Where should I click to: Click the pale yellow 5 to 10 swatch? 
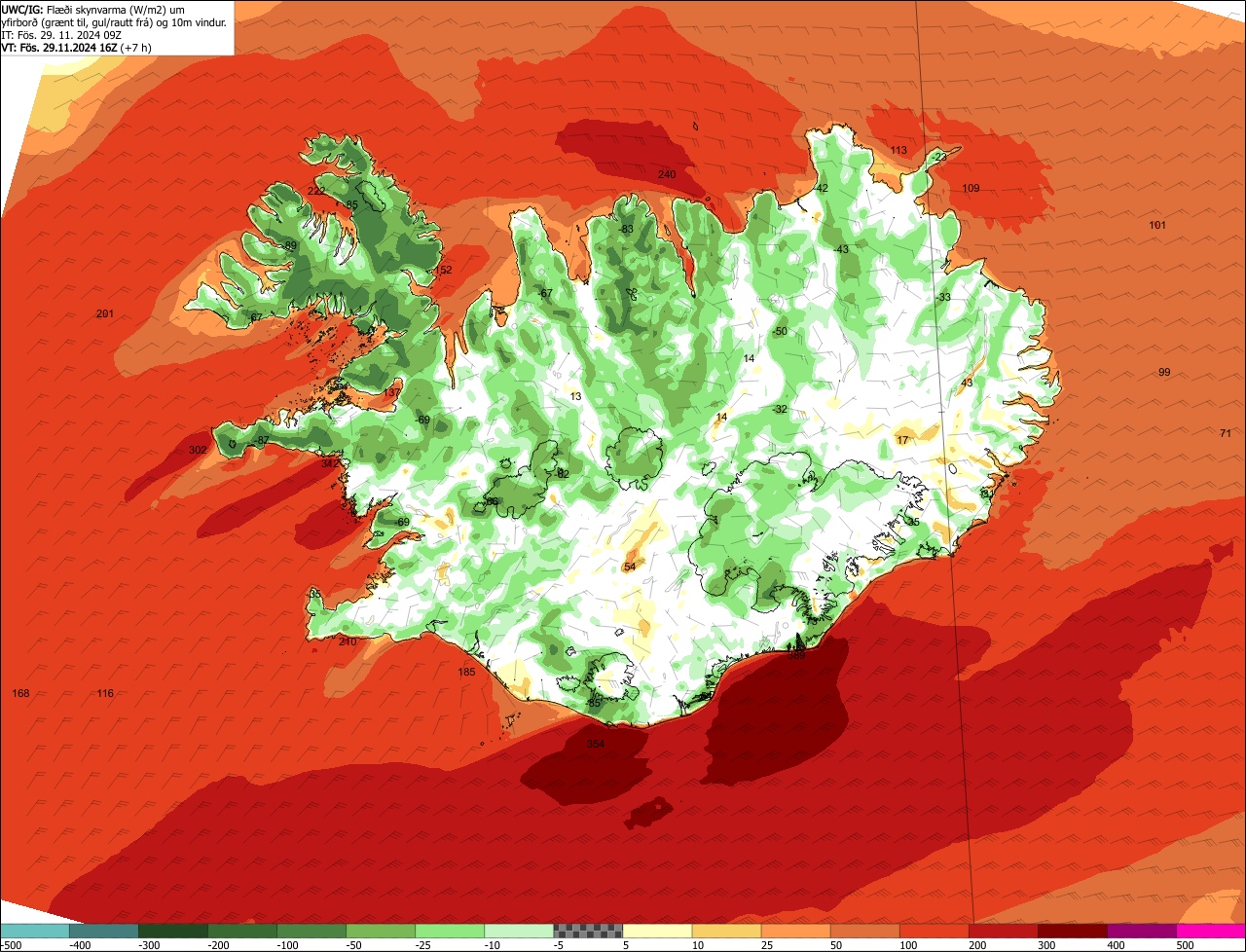coord(657,931)
